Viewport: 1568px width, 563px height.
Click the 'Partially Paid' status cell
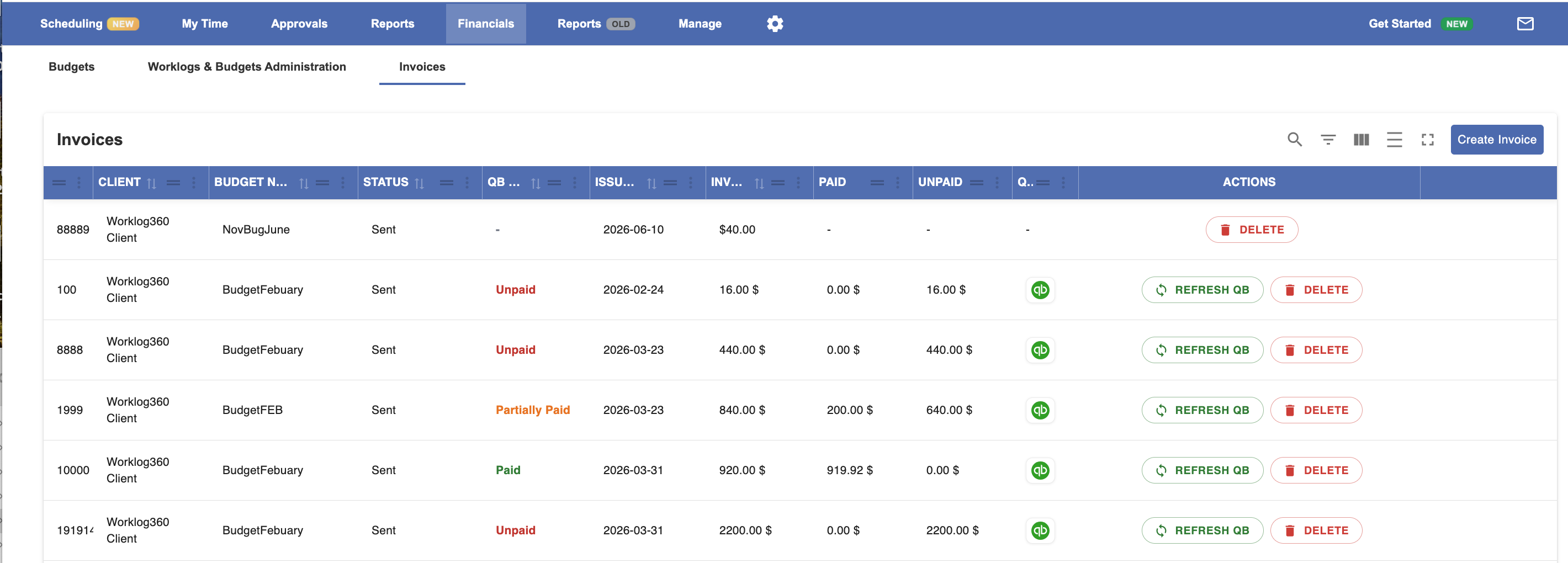[x=533, y=410]
